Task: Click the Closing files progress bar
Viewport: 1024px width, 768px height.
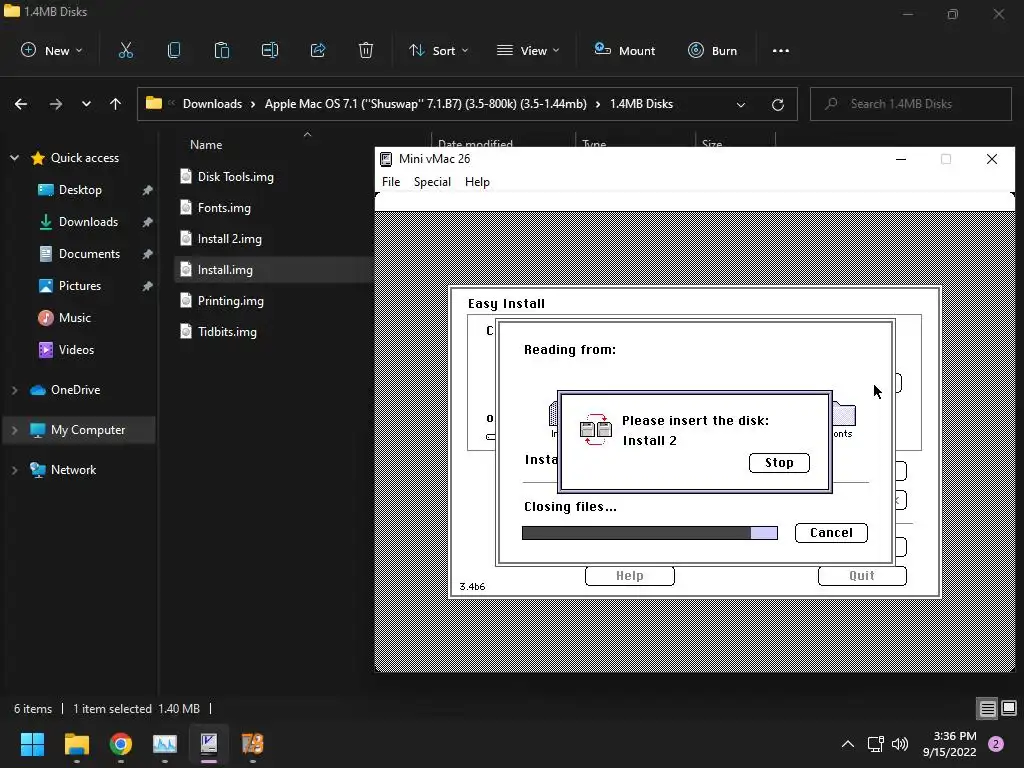Action: coord(650,533)
